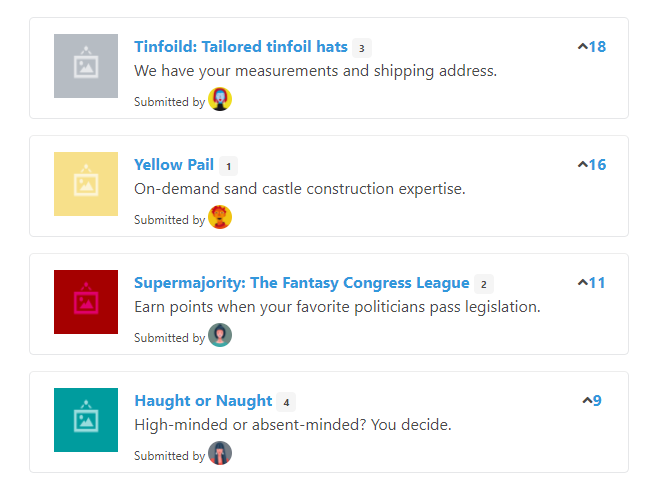662x488 pixels.
Task: Upvote Supermajority with the 11 arrow
Action: [591, 282]
